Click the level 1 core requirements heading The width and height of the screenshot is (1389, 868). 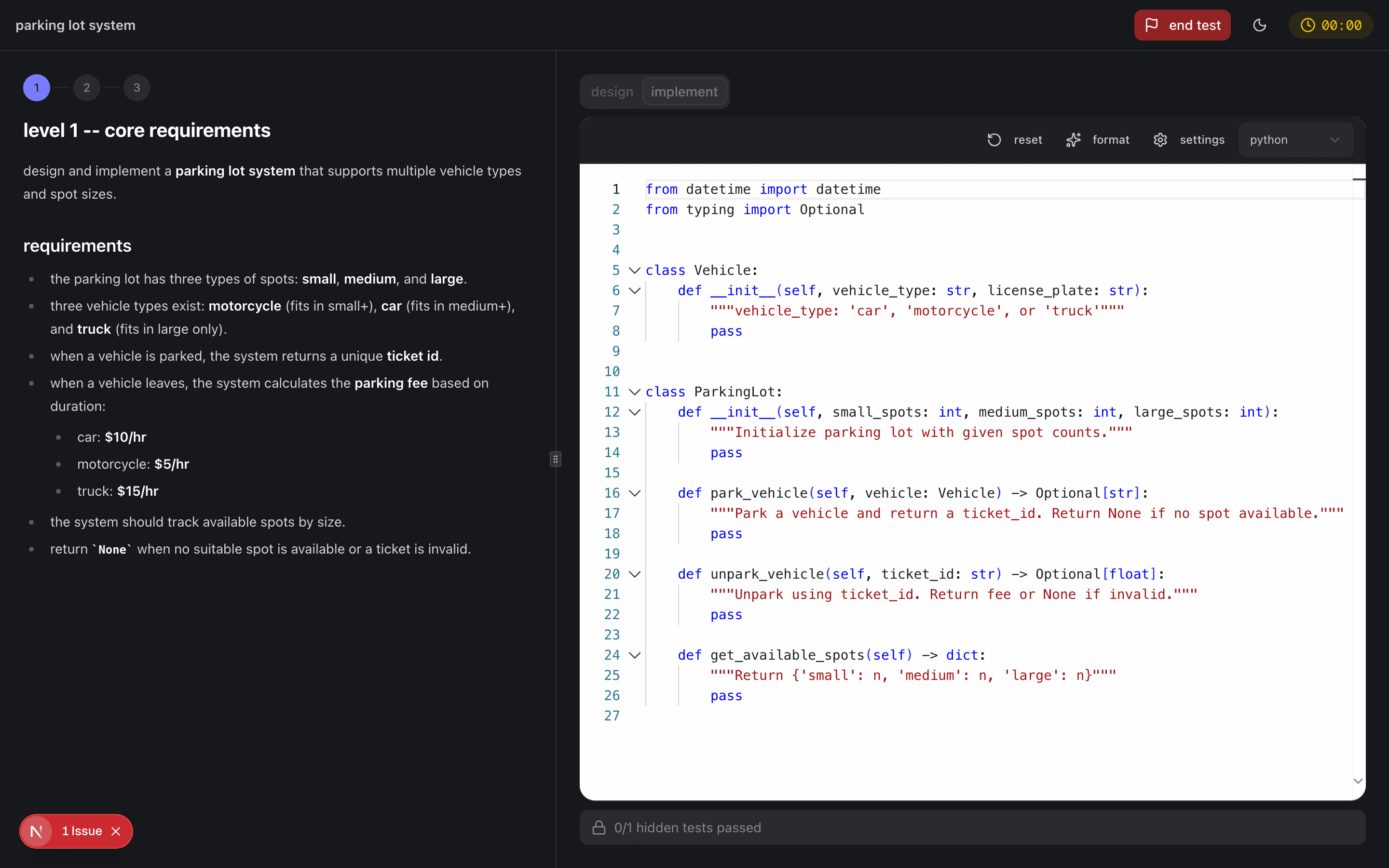pos(147,130)
